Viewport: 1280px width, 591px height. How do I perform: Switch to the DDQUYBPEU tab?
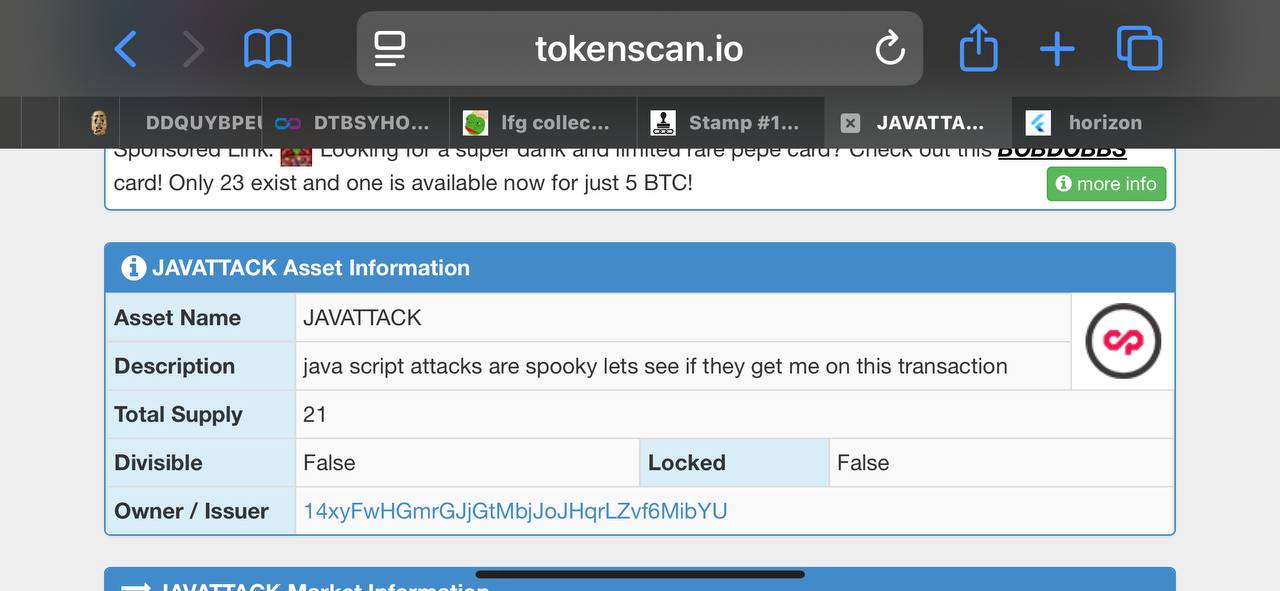(190, 123)
